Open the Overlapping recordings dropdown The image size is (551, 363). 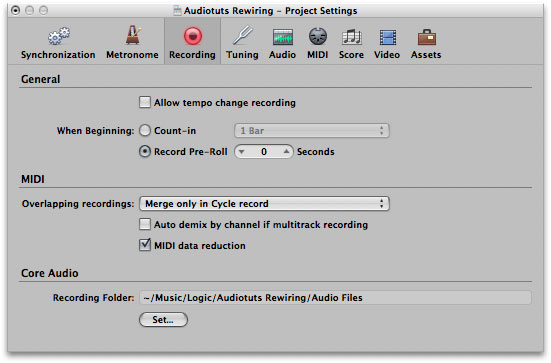pos(264,204)
